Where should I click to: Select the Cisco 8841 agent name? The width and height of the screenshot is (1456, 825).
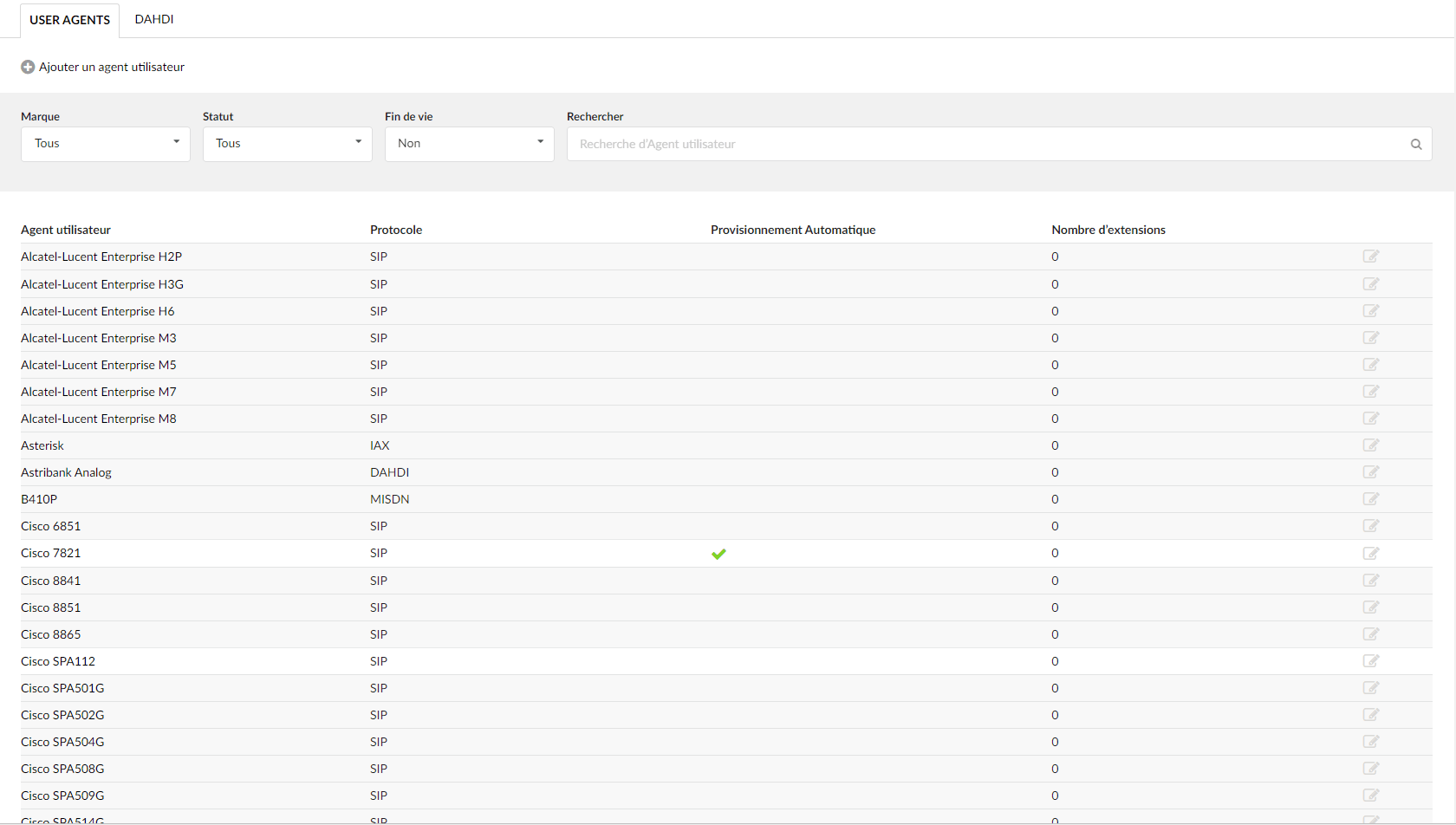click(51, 581)
